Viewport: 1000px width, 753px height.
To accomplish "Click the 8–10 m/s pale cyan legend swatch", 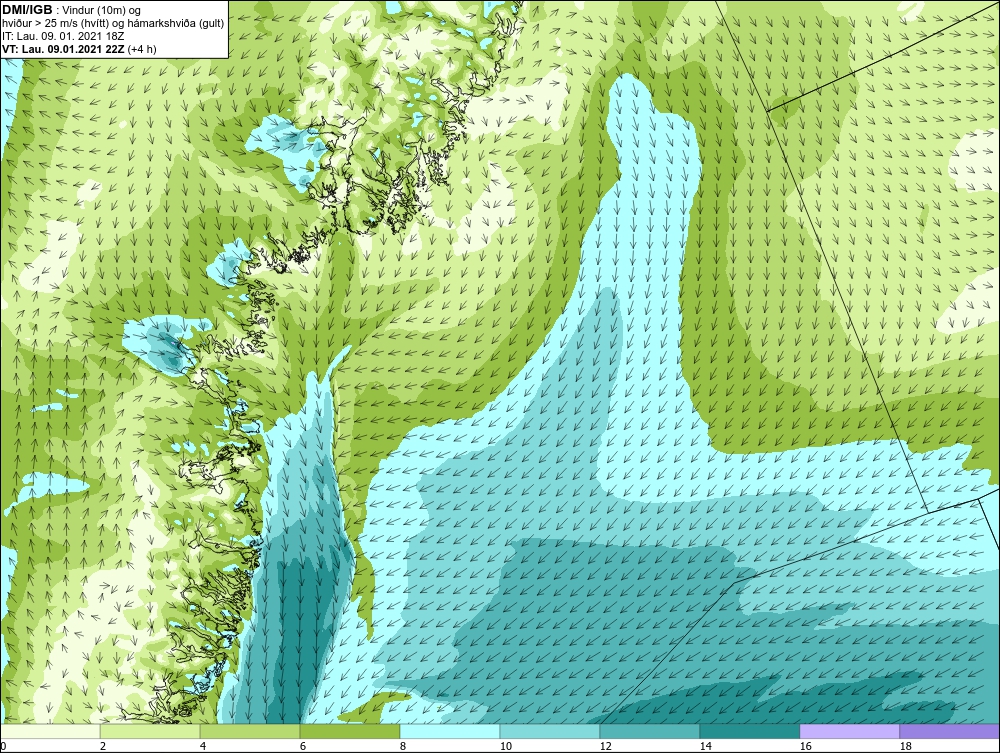I will [450, 731].
